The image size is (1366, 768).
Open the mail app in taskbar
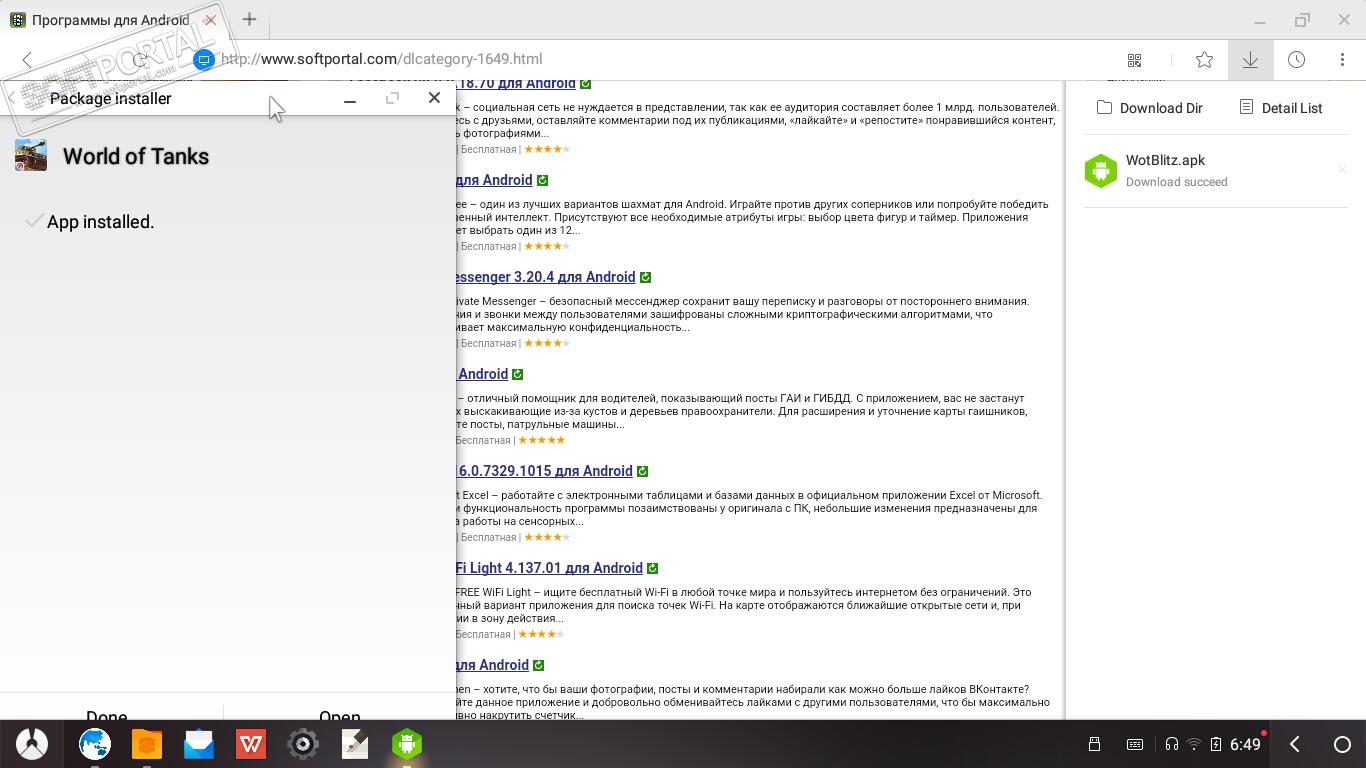(199, 744)
